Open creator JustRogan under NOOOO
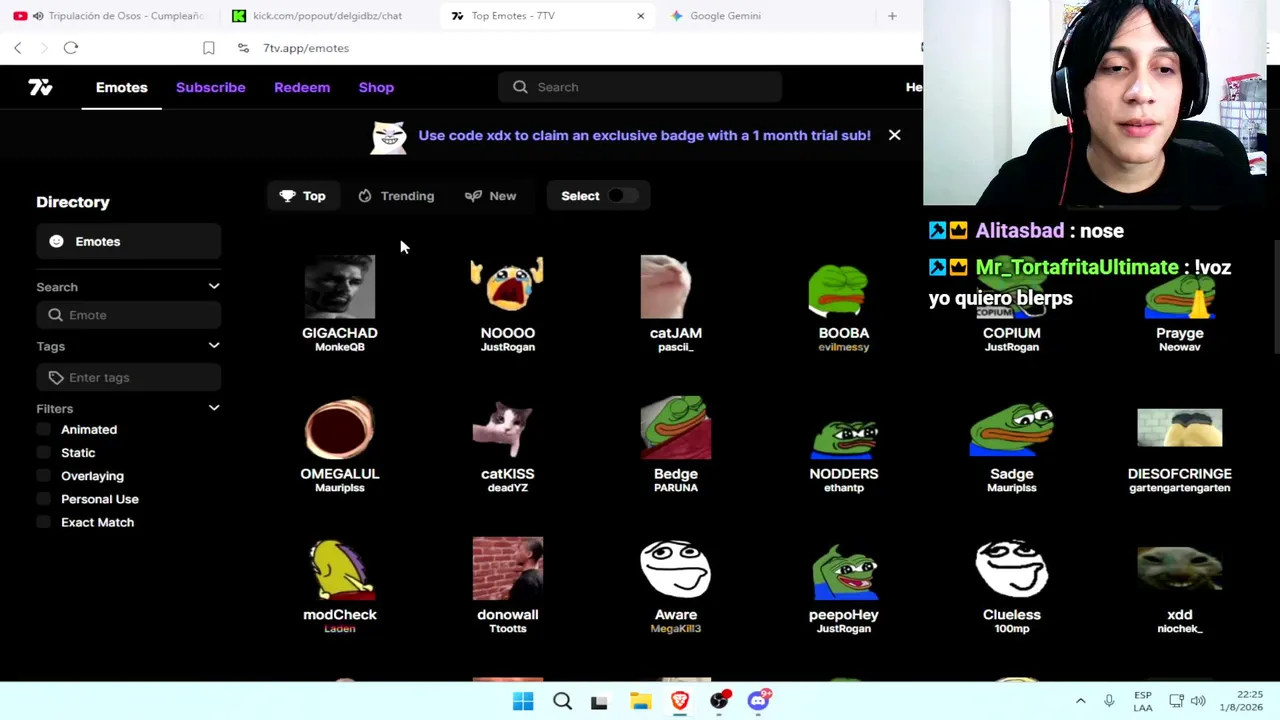This screenshot has width=1280, height=720. tap(508, 347)
